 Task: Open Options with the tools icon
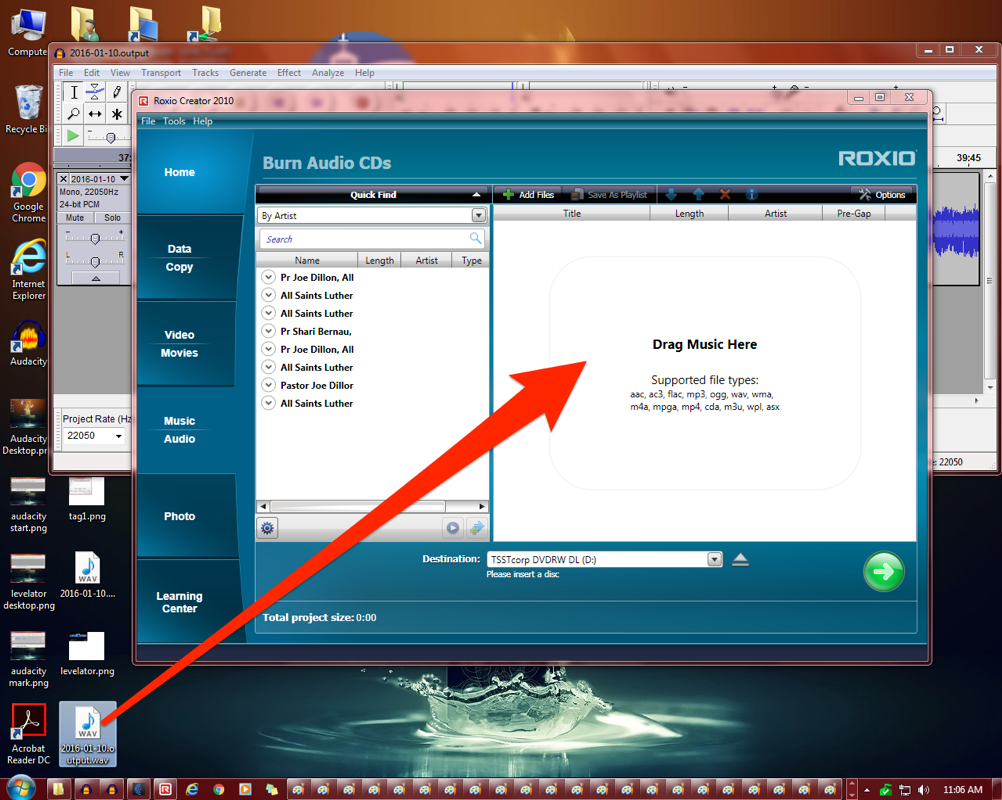(x=882, y=194)
